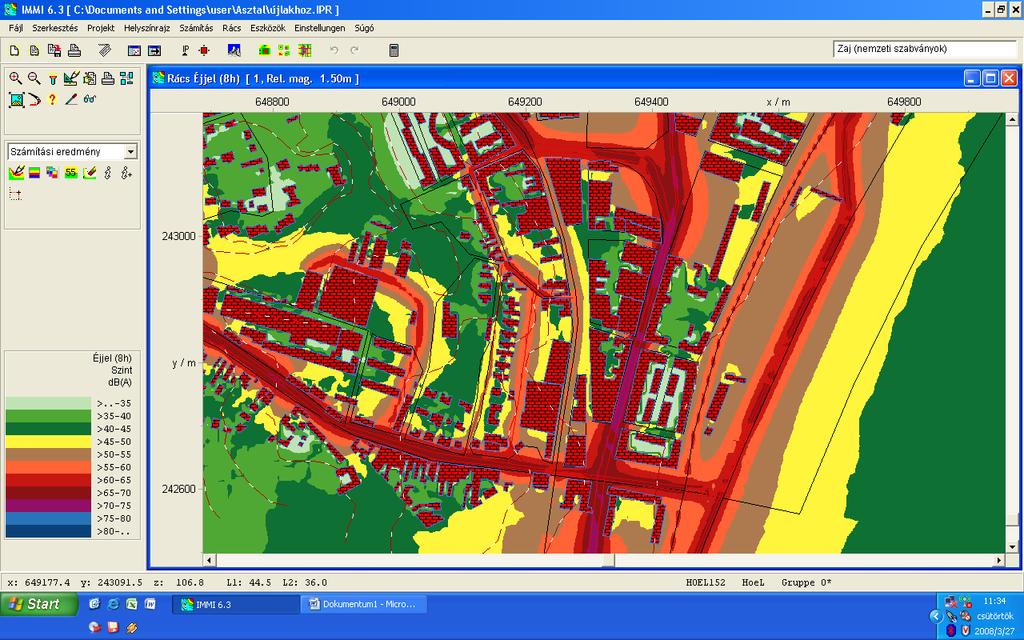
Task: Open the Rács menu
Action: click(231, 28)
